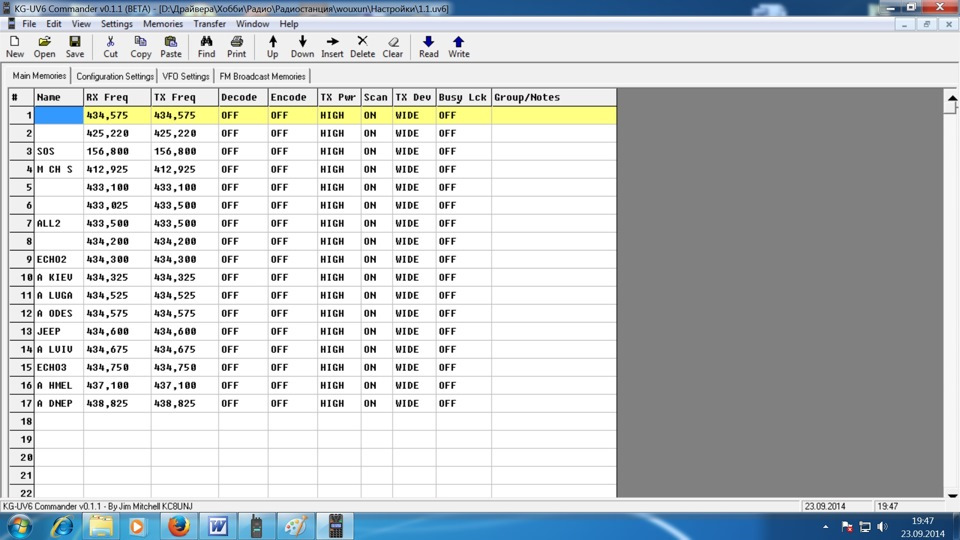Select the A KIEV name cell
The height and width of the screenshot is (540, 960).
click(59, 277)
